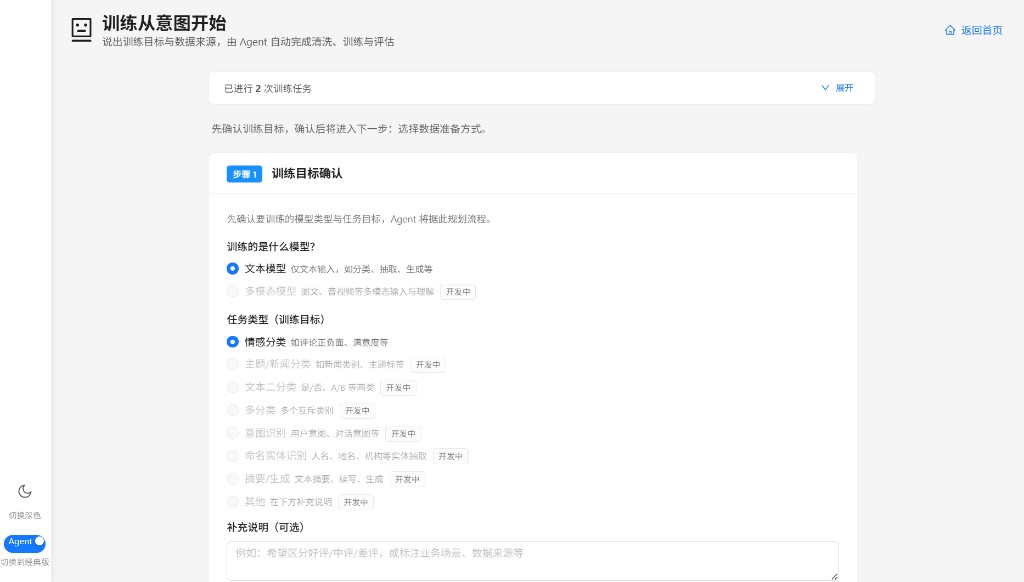Expand the 已进行 2 次训练任务 panel
Image resolution: width=1024 pixels, height=582 pixels.
click(x=541, y=88)
